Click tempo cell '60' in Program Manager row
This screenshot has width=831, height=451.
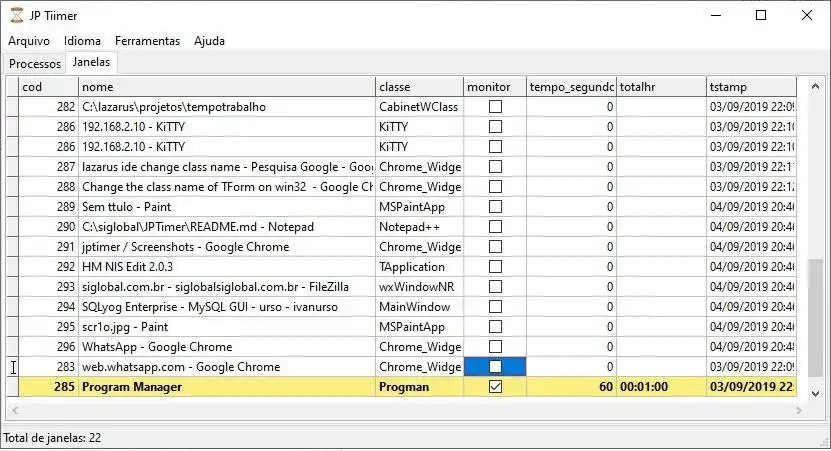click(571, 387)
